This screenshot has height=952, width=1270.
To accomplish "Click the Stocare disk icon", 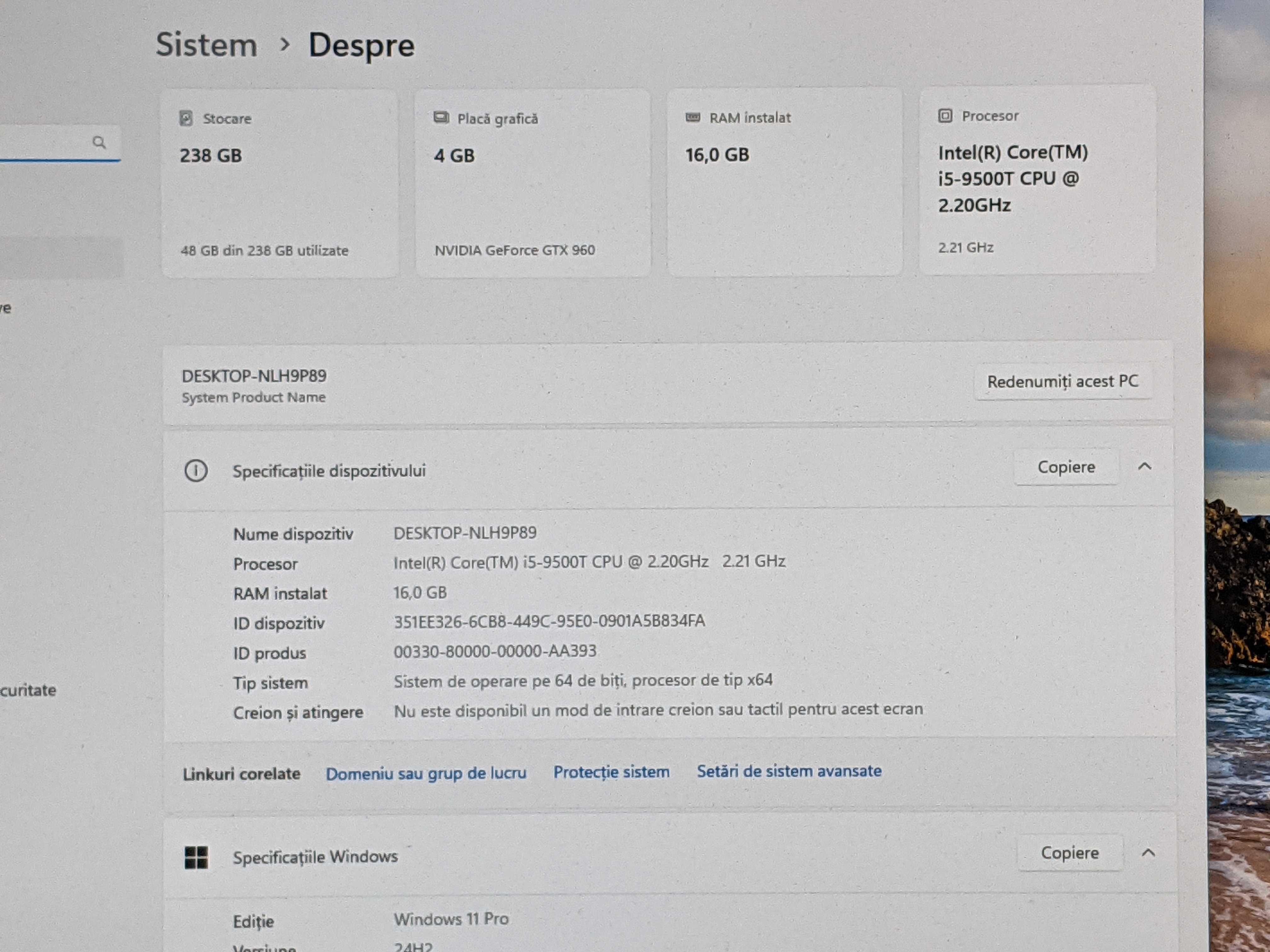I will (186, 118).
